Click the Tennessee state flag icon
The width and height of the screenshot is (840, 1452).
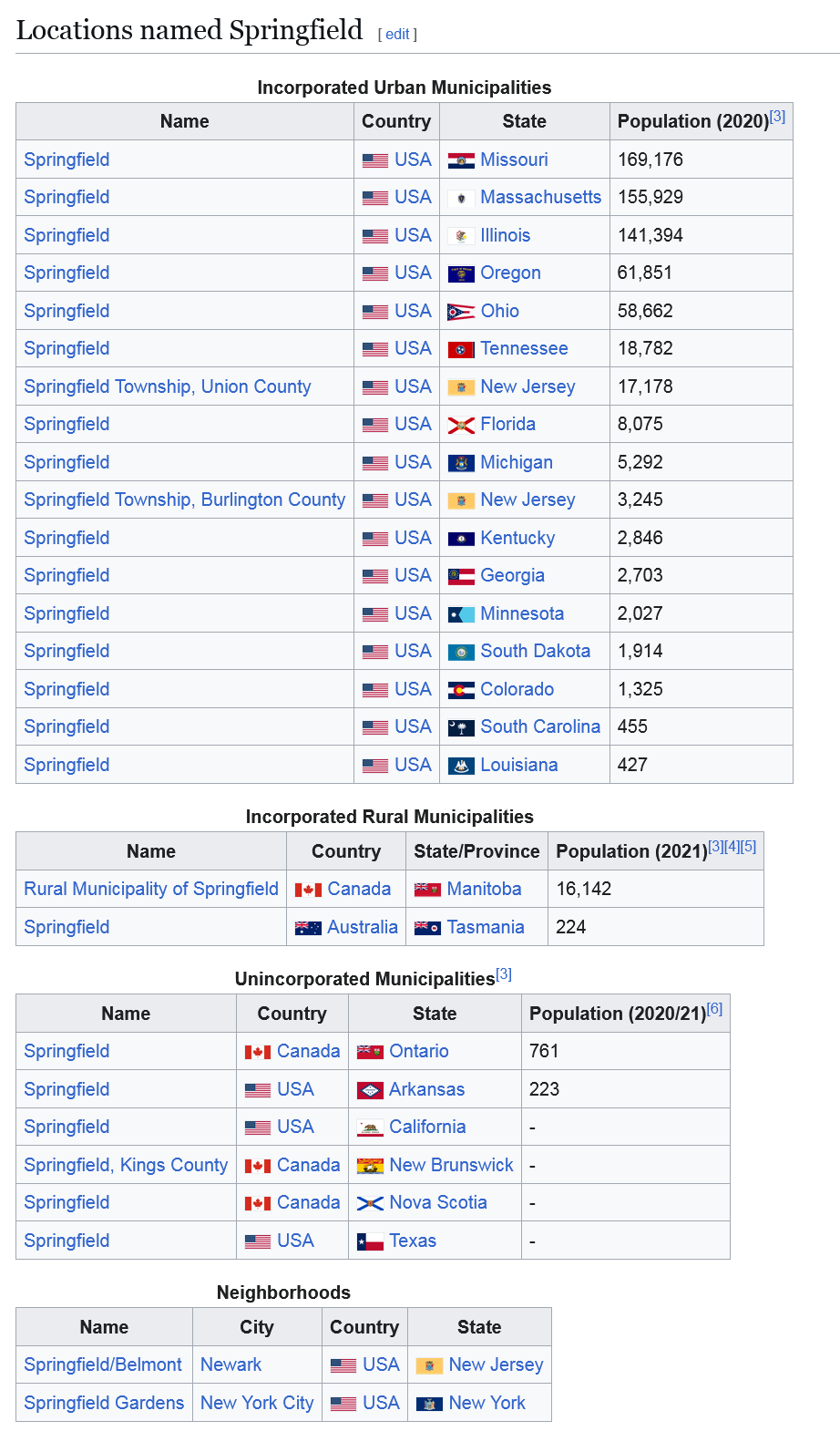(461, 349)
